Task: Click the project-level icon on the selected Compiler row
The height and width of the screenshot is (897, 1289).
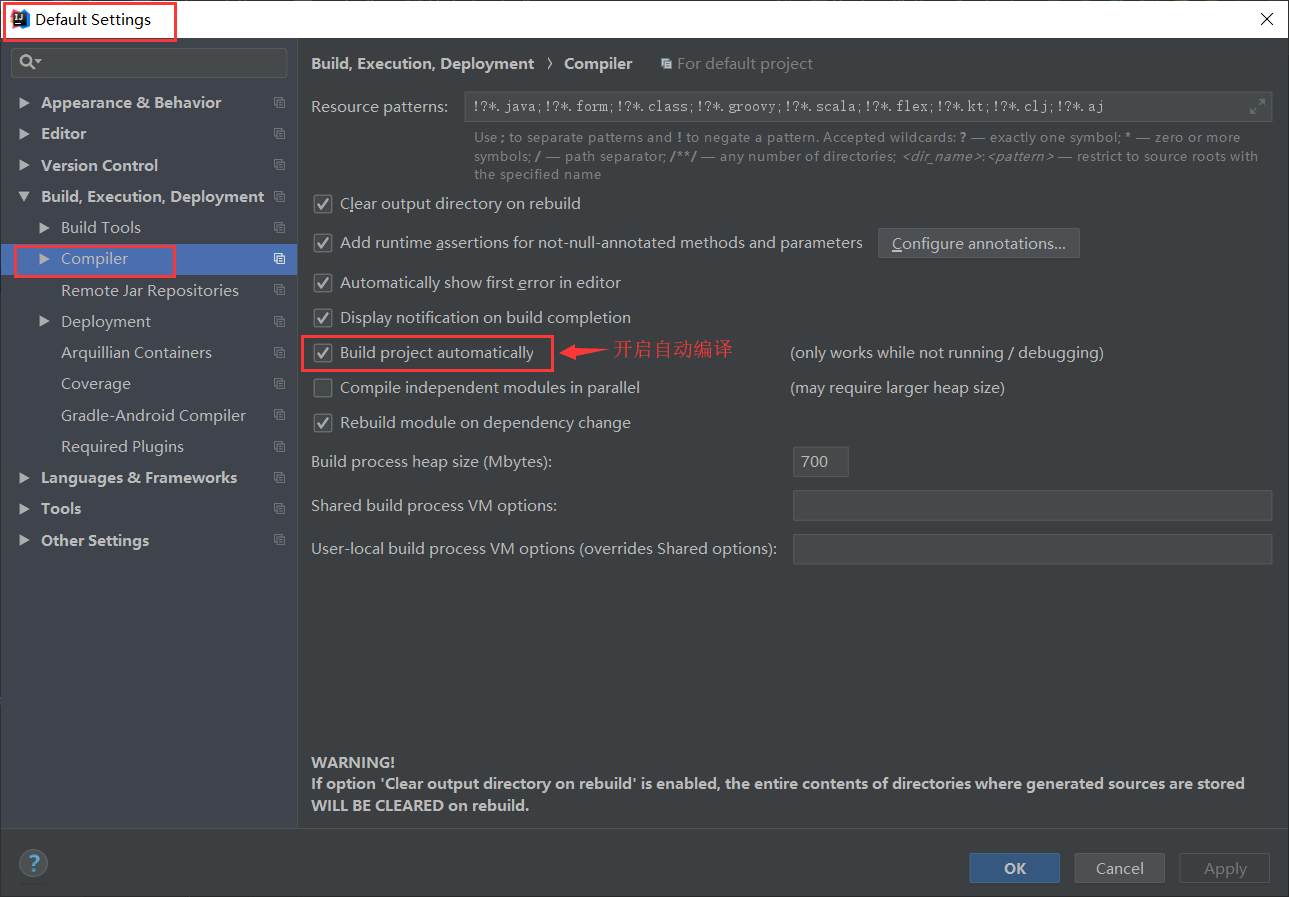Action: tap(279, 259)
